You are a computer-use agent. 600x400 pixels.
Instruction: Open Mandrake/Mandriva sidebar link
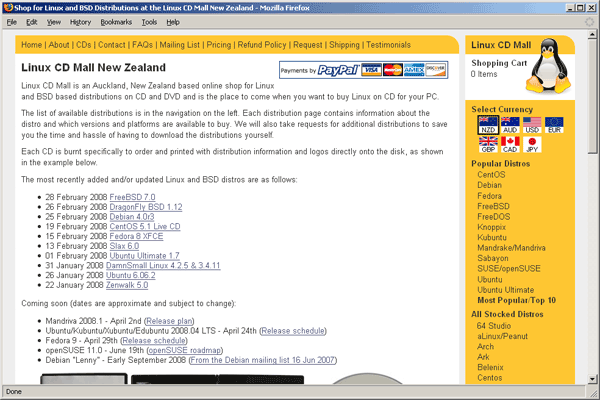pyautogui.click(x=511, y=248)
